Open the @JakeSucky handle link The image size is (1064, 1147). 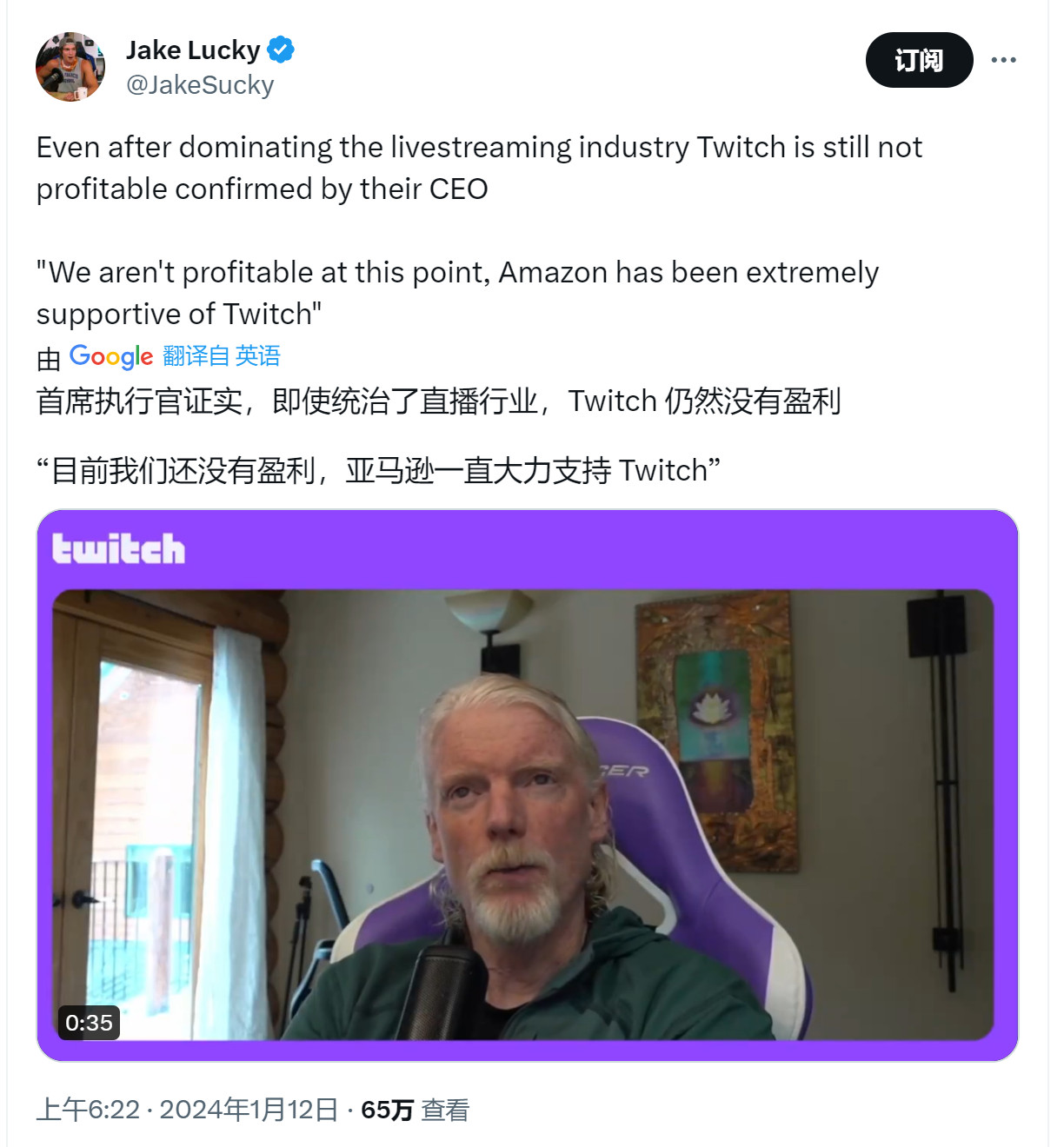pos(200,85)
